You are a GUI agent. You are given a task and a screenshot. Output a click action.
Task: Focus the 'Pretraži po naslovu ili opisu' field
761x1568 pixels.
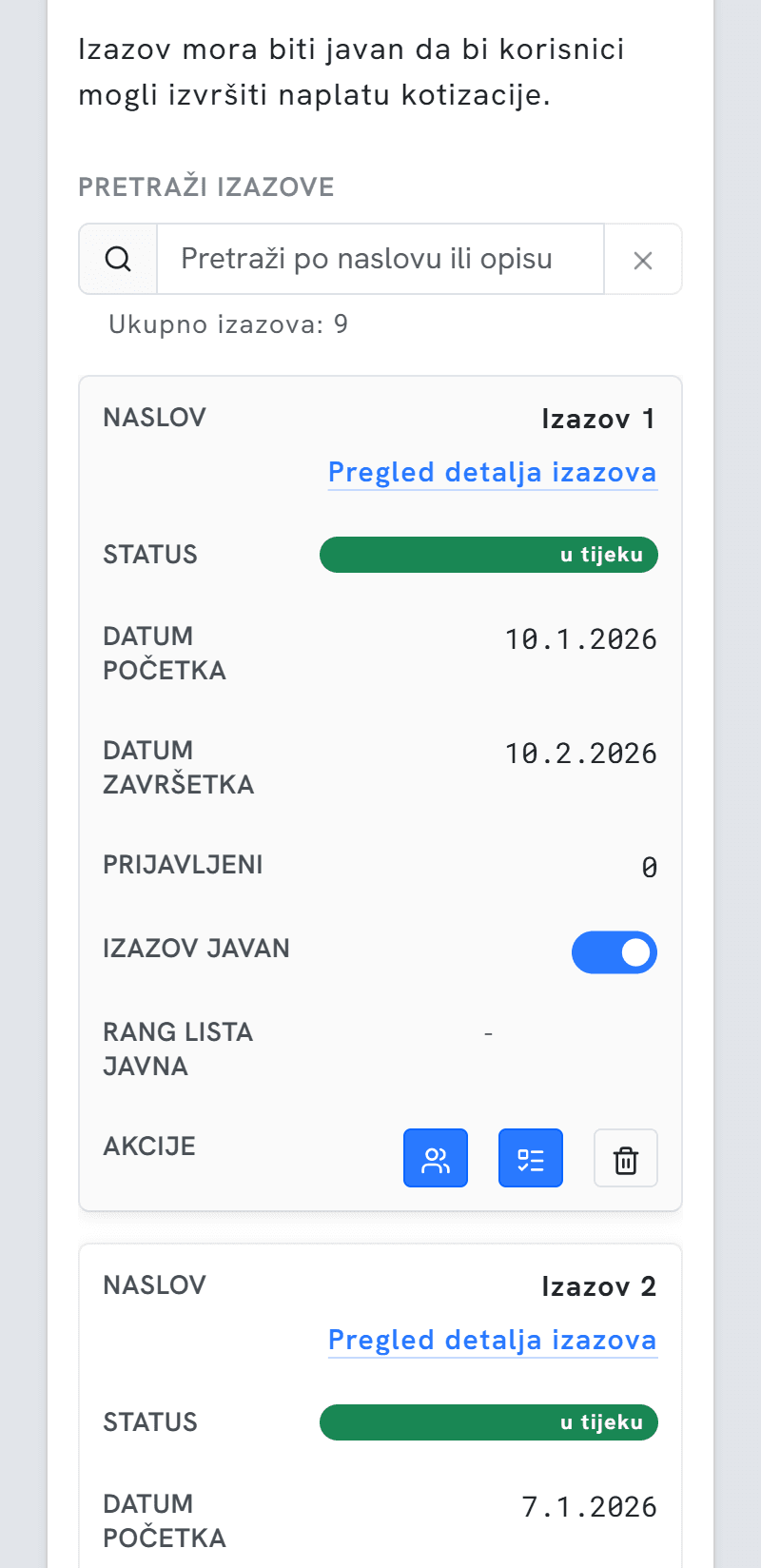[380, 259]
